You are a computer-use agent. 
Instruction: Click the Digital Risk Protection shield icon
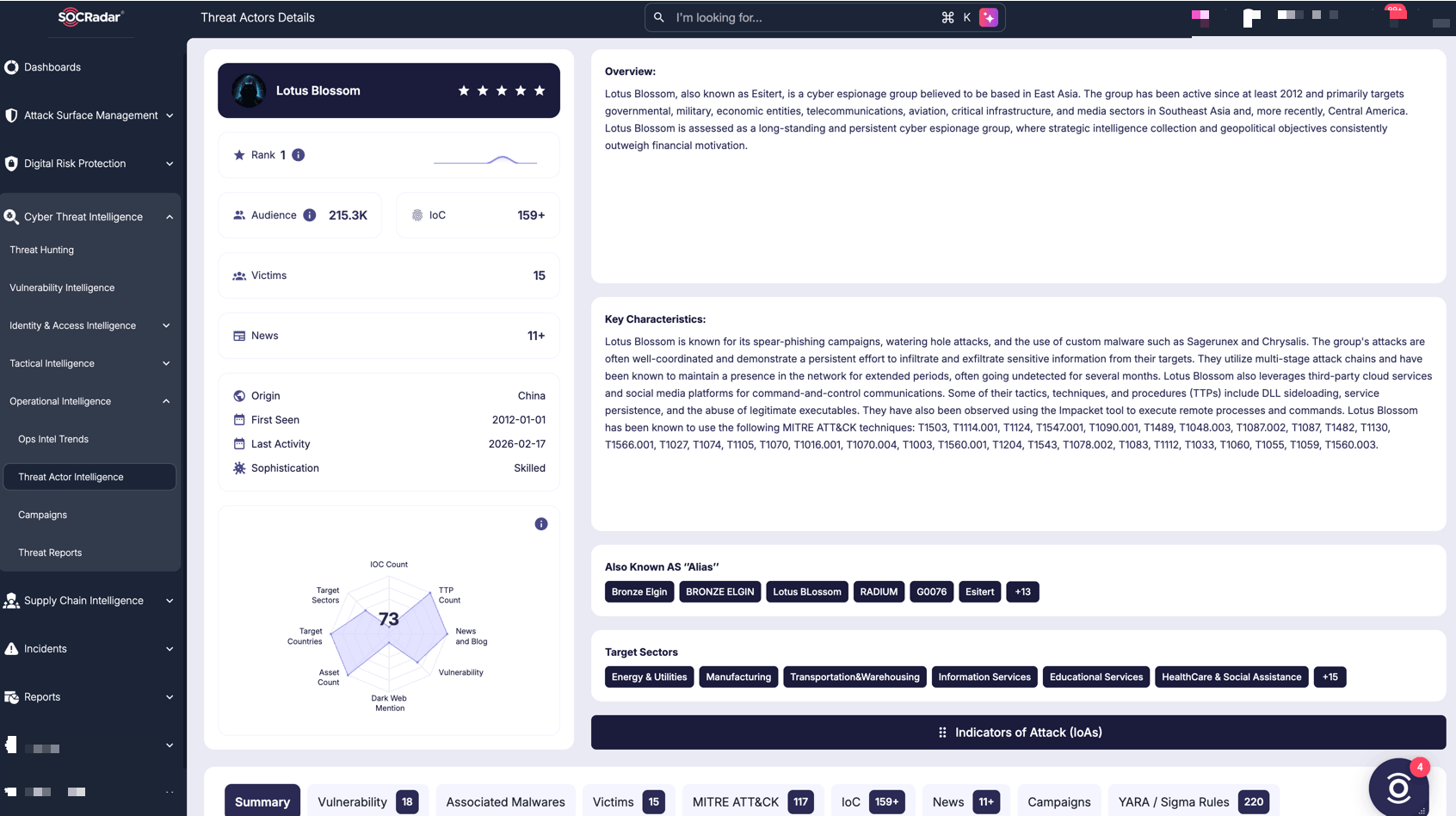pyautogui.click(x=11, y=164)
